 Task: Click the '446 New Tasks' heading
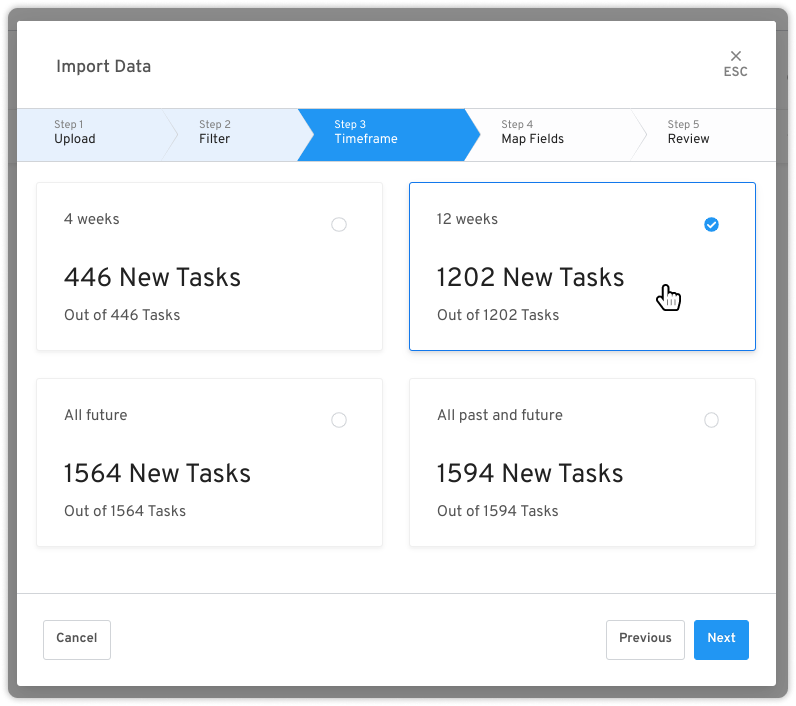[152, 278]
